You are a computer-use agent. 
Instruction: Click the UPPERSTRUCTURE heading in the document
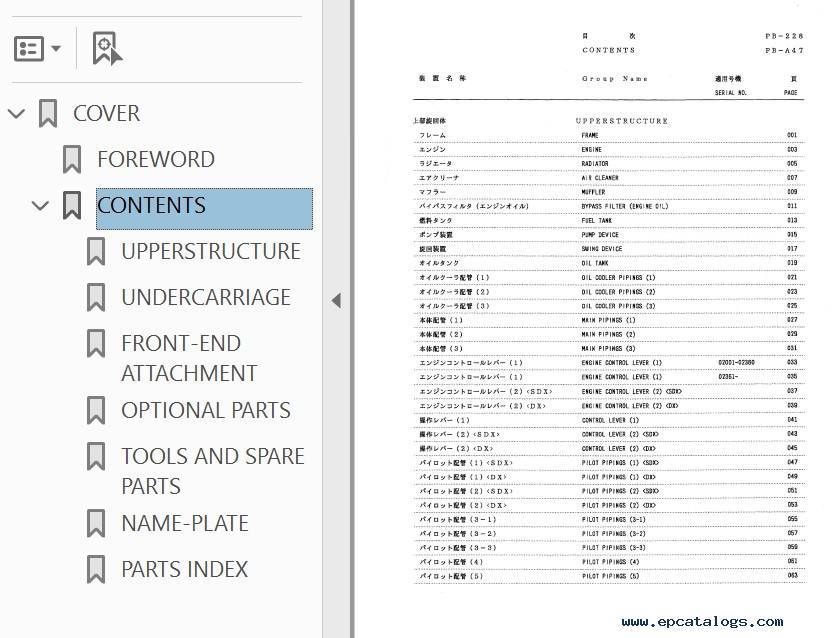621,121
